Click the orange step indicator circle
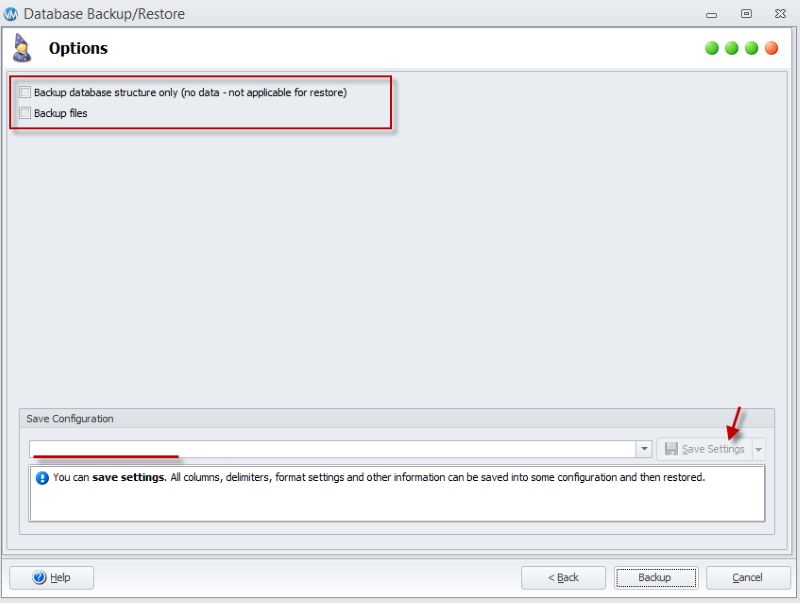800x604 pixels. [771, 48]
